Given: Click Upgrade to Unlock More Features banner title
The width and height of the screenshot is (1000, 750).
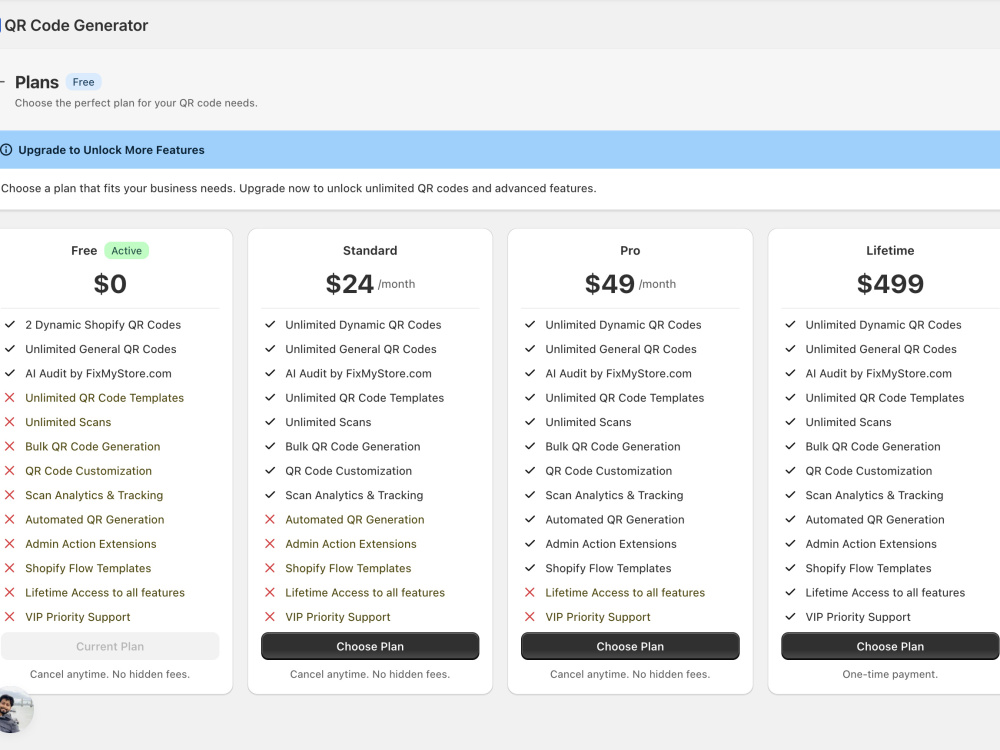Looking at the screenshot, I should 111,150.
